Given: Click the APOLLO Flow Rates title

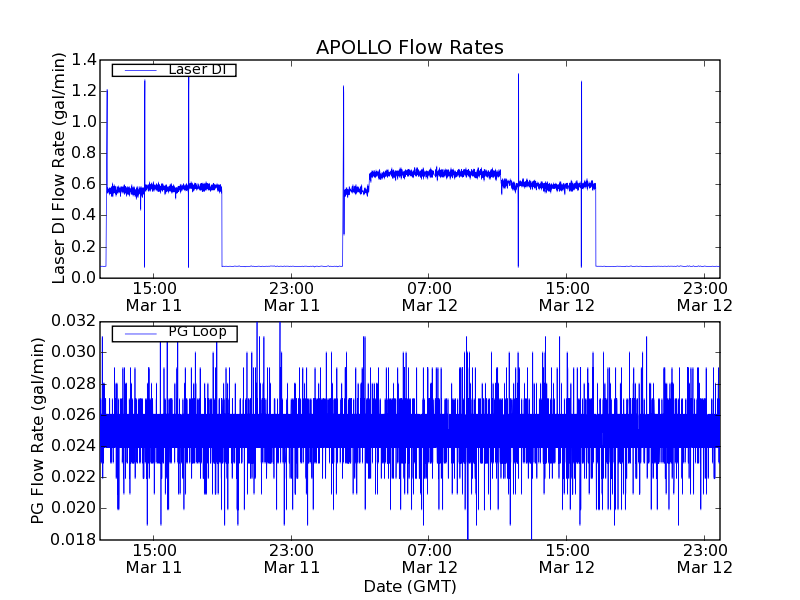Looking at the screenshot, I should (x=410, y=47).
